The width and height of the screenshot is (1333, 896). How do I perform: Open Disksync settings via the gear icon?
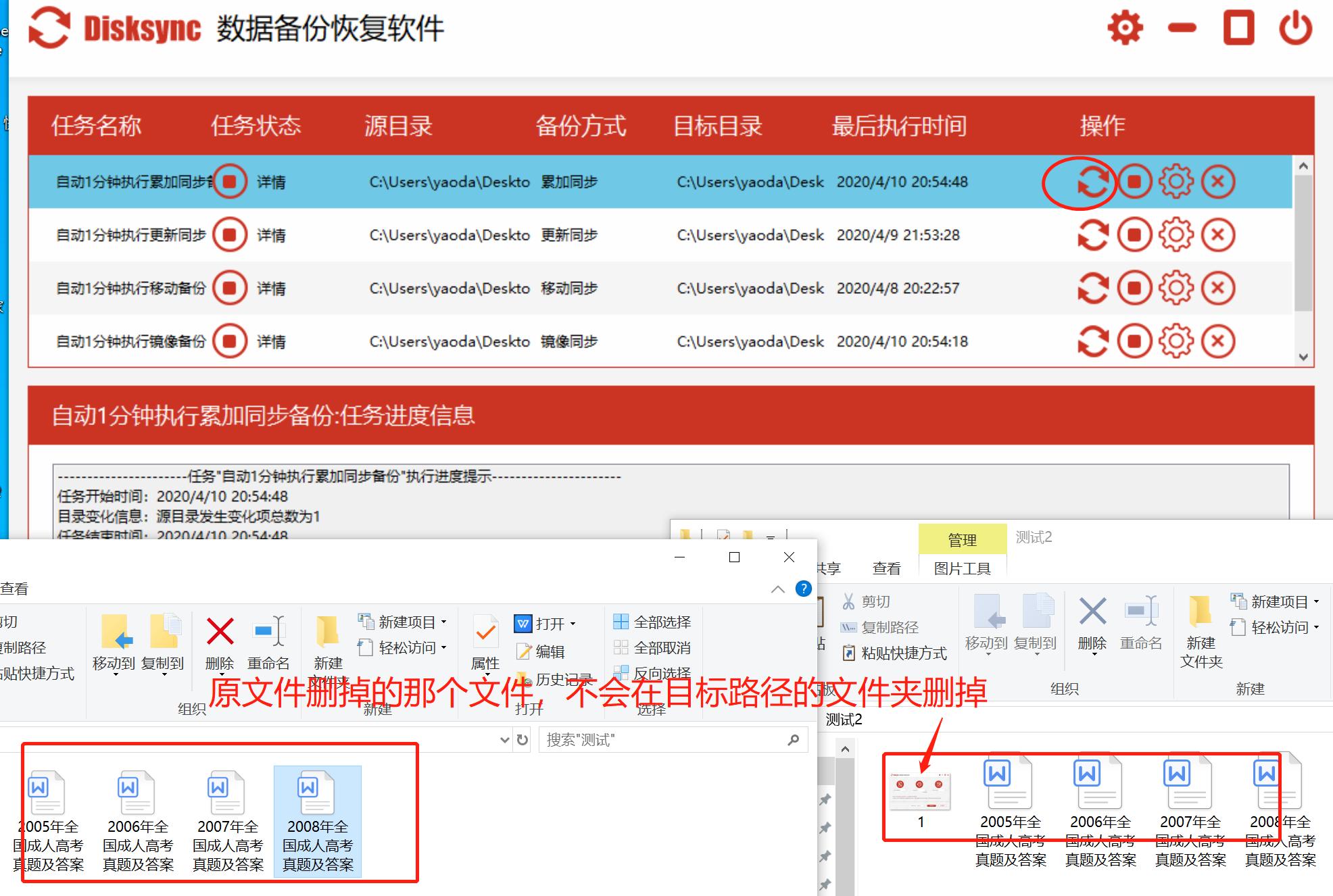tap(1124, 28)
